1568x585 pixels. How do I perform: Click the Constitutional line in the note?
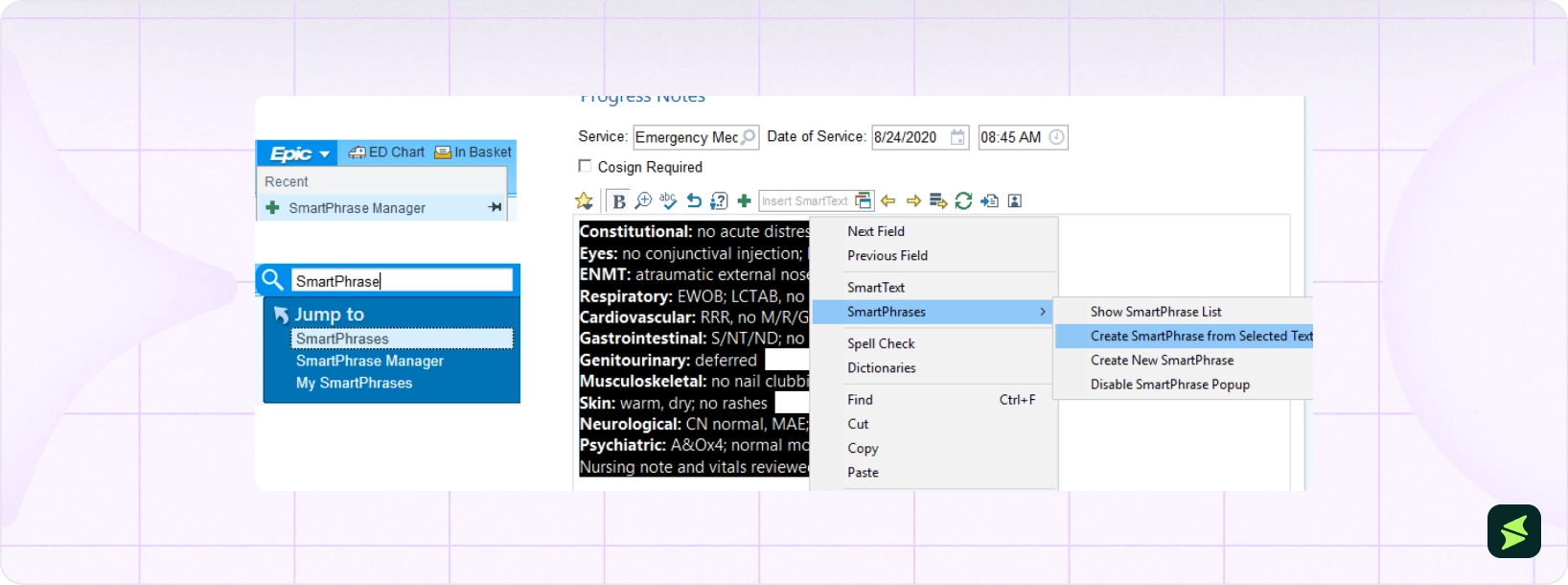[694, 232]
